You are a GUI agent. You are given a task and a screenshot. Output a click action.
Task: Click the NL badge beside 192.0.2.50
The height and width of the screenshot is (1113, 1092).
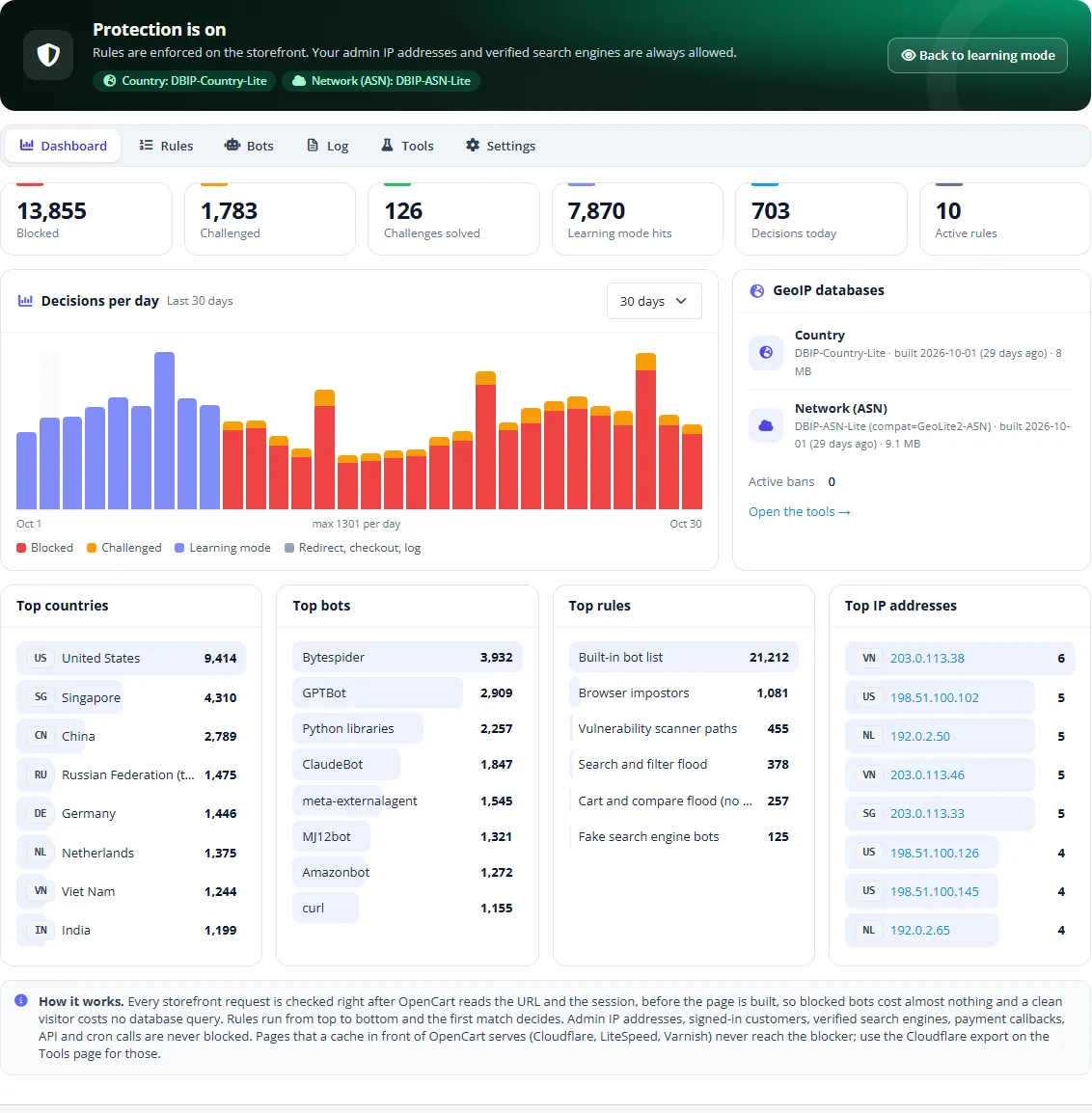[x=869, y=736]
